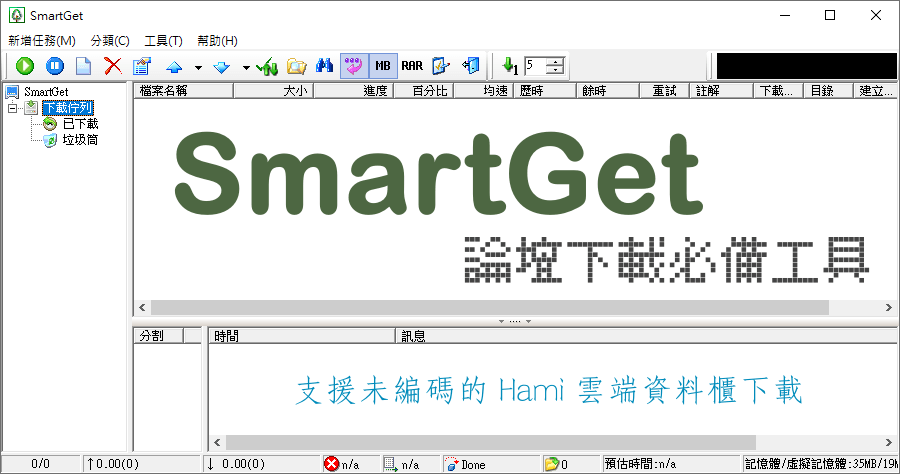Click the 目錄 column header
The image size is (900, 474).
click(x=827, y=91)
